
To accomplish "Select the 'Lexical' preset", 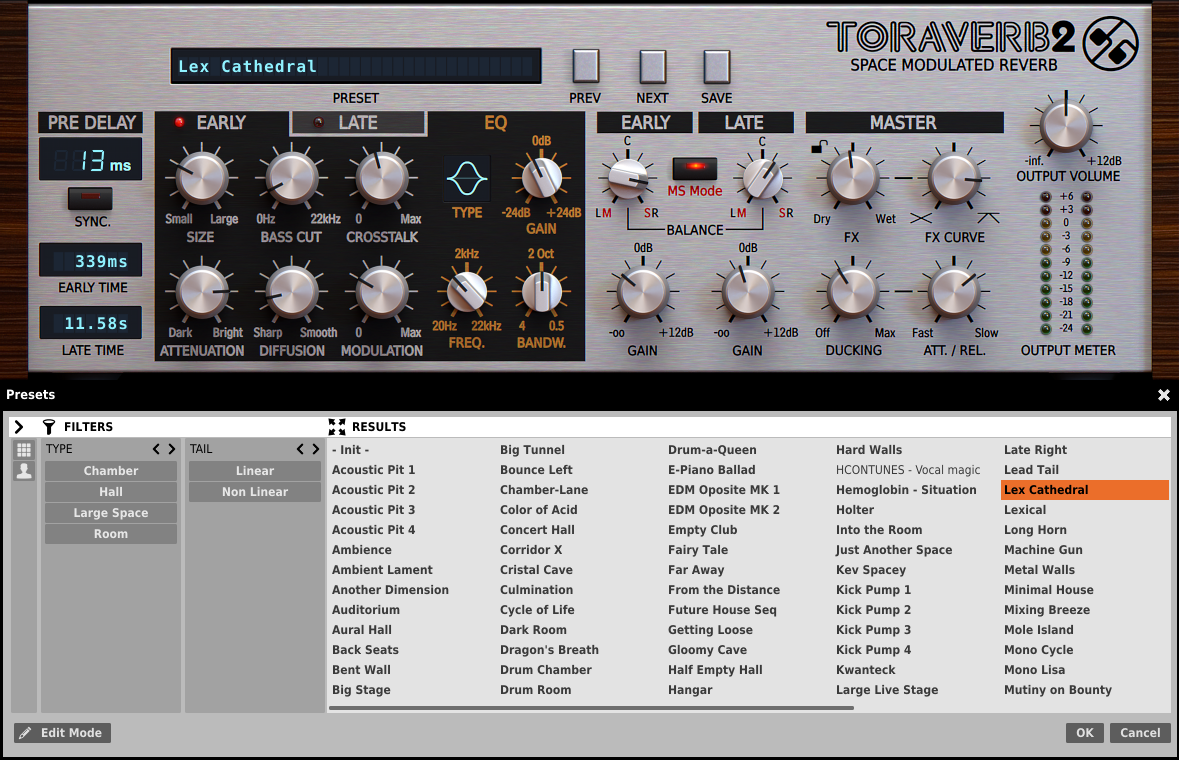I will click(1025, 510).
